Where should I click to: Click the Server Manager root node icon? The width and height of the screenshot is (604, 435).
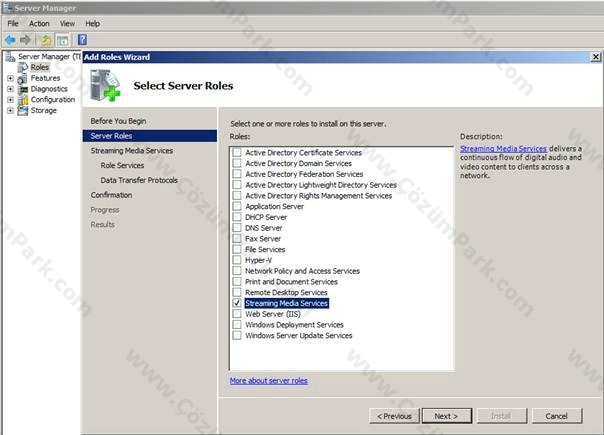coord(10,57)
